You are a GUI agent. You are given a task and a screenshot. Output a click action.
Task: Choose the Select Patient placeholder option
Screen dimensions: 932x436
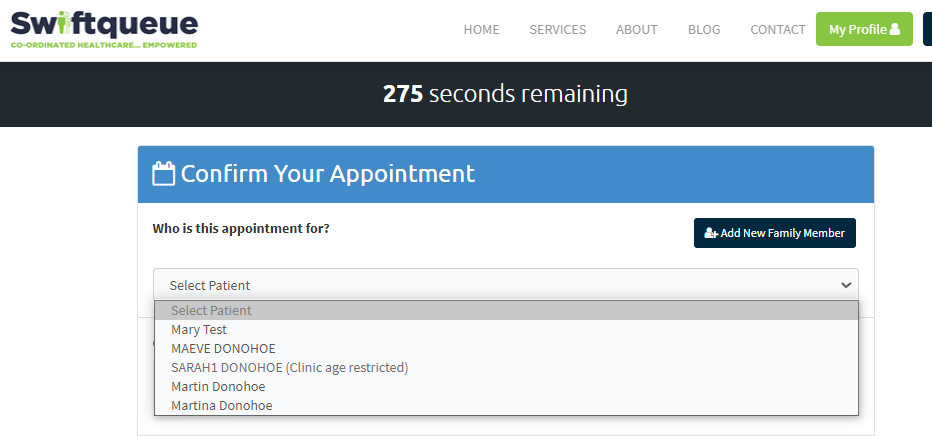tap(211, 310)
